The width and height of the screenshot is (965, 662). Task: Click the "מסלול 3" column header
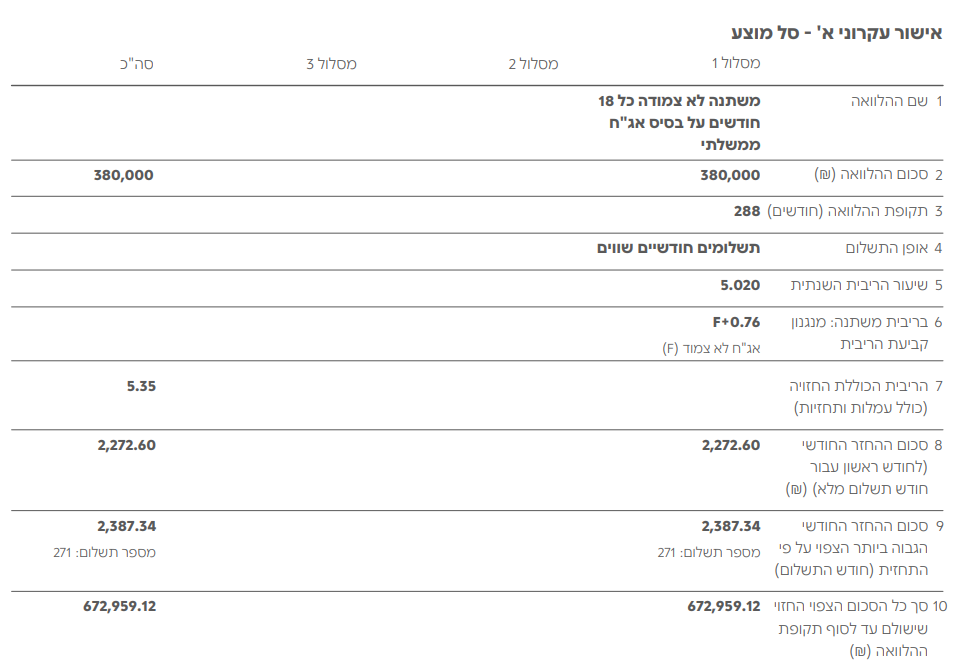(x=331, y=64)
